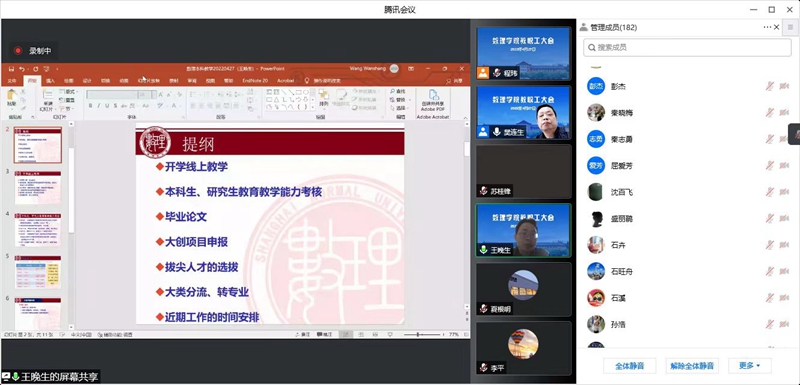Screen dimensions: 800x385
Task: Click the camera-off icon beside 秦晓梅
Action: pos(784,113)
